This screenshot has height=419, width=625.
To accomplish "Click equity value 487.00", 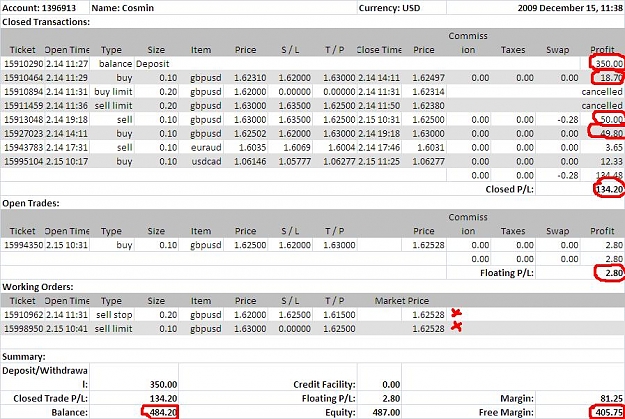I will tap(386, 413).
